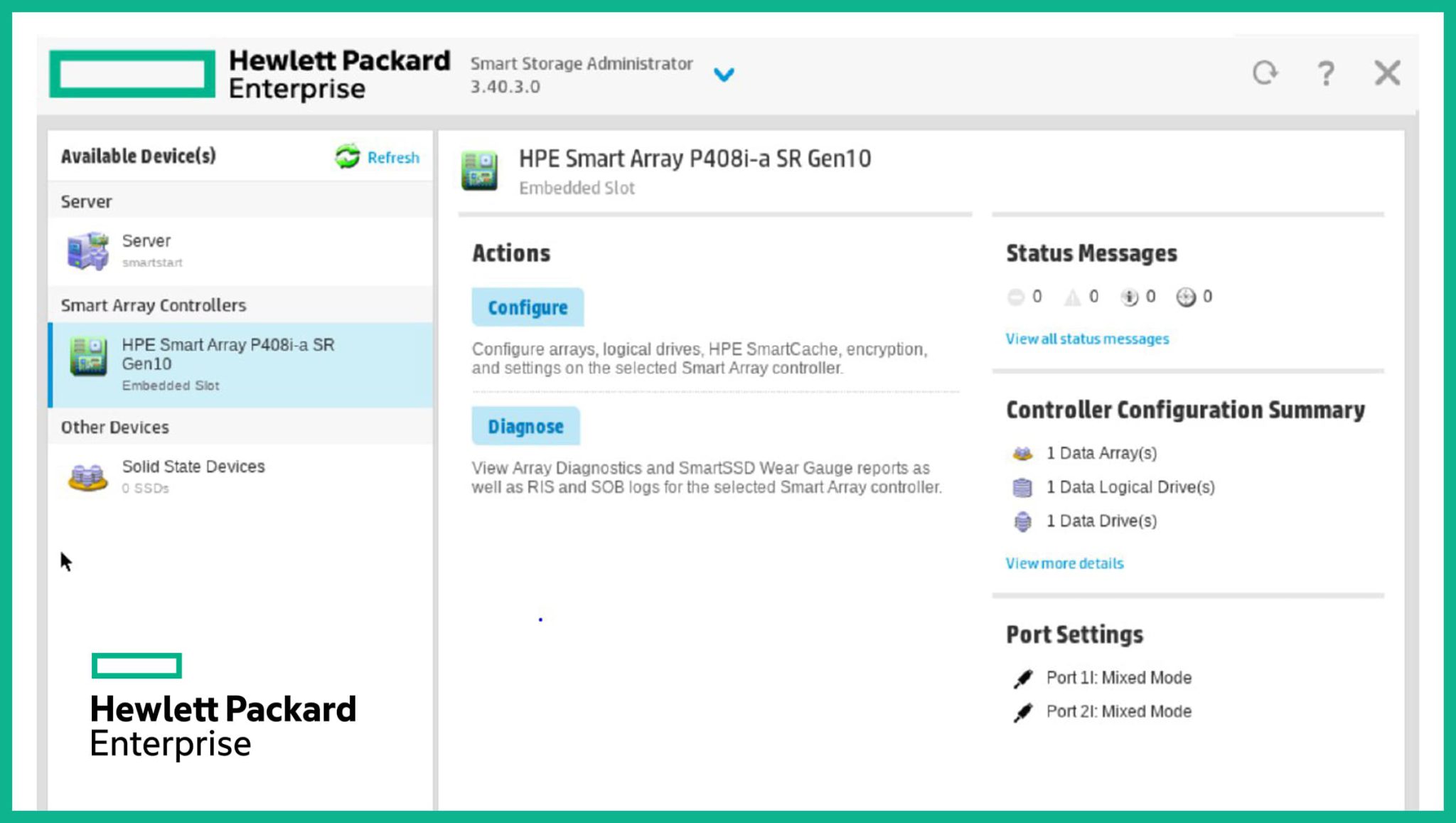Click the fourth status message count icon

[1186, 297]
